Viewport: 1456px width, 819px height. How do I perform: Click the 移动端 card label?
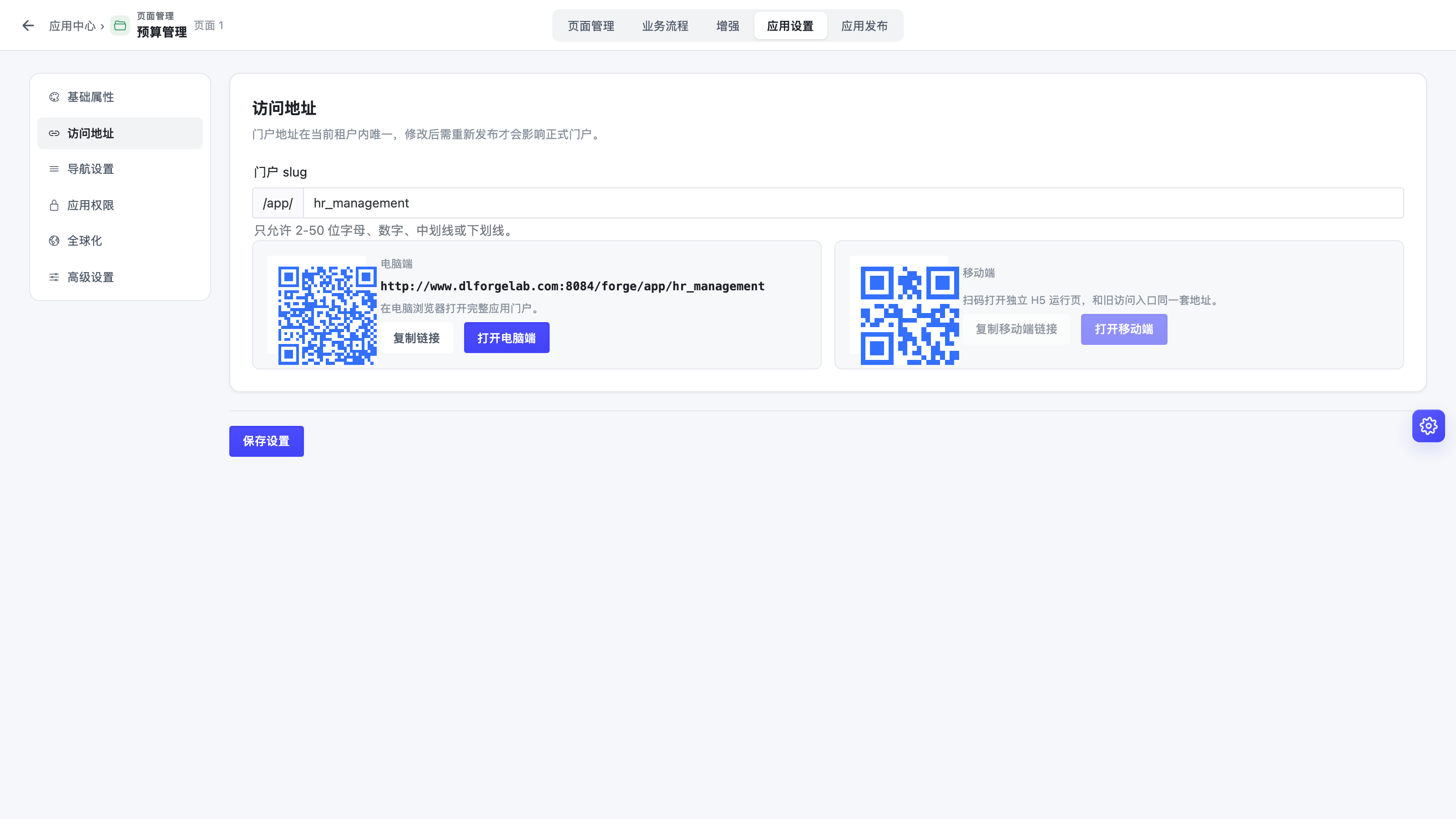(979, 273)
